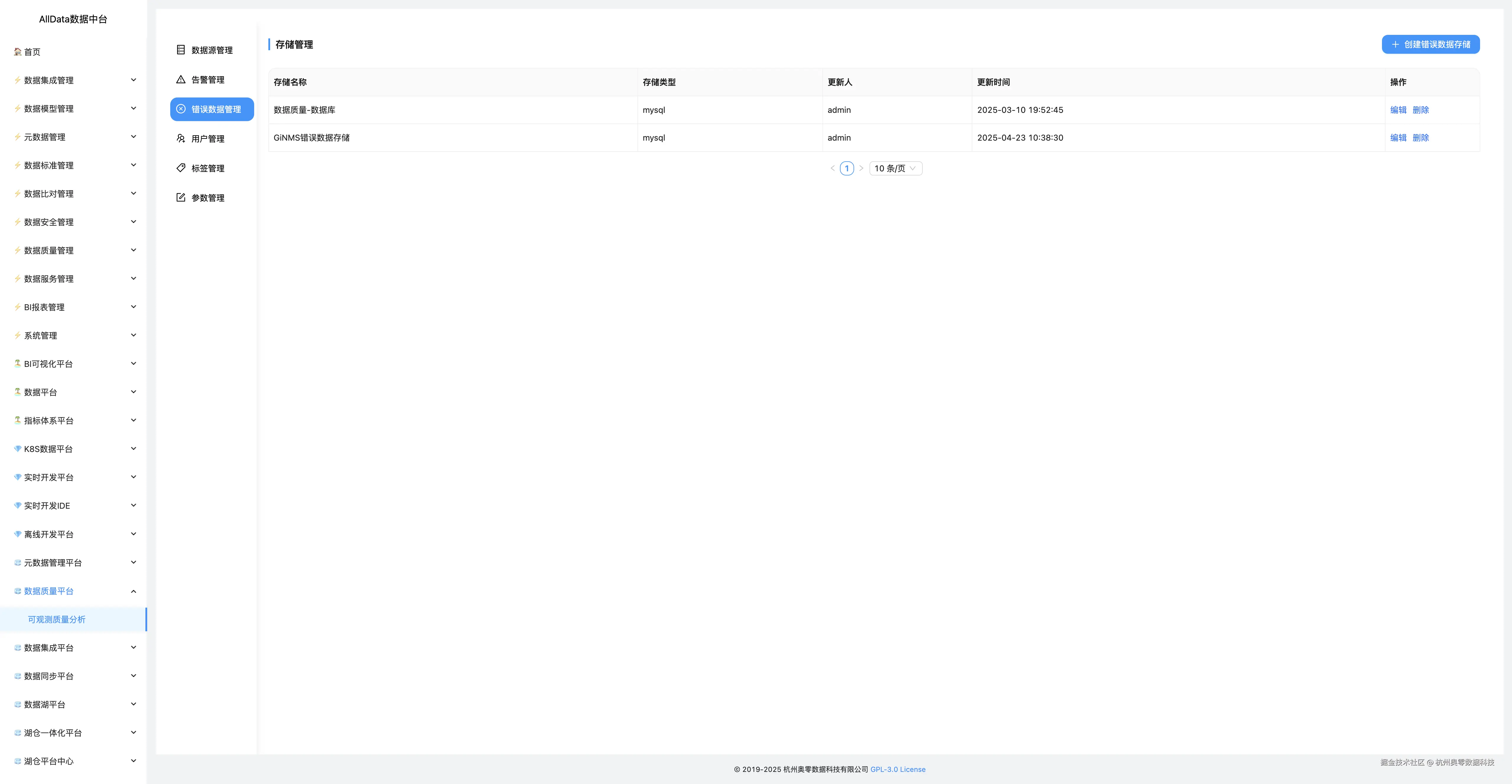Viewport: 1512px width, 784px height.
Task: Click 编辑 for 数据质量-数据库 row
Action: [x=1398, y=110]
